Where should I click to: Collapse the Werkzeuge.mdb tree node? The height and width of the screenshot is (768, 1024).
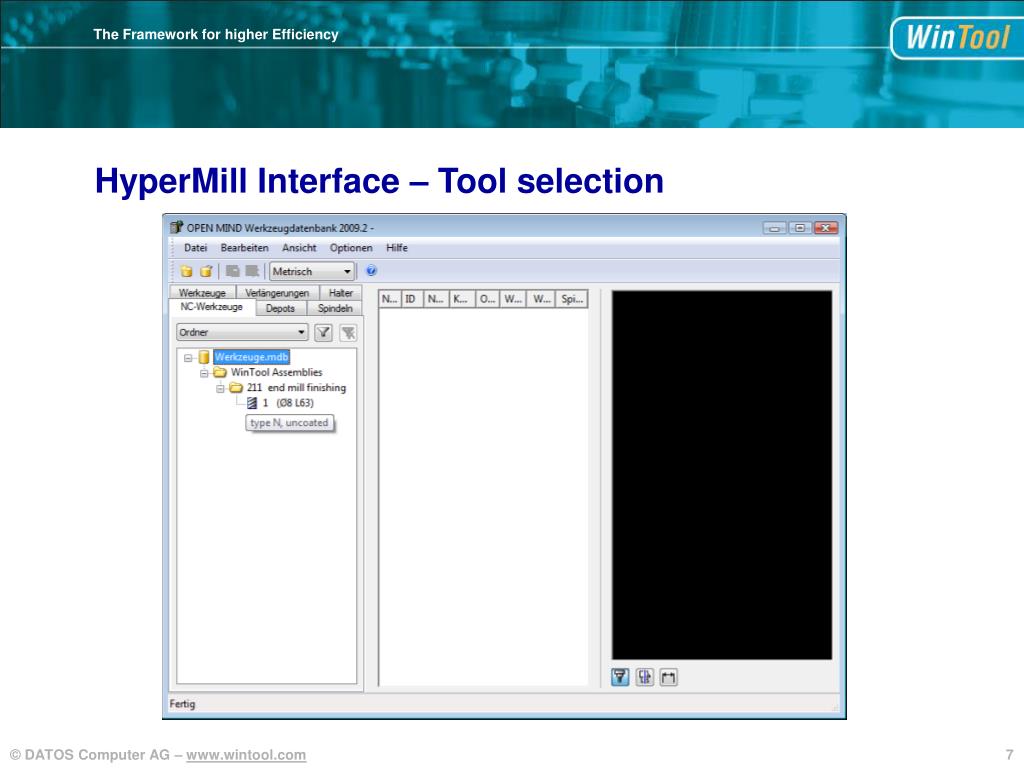click(188, 357)
